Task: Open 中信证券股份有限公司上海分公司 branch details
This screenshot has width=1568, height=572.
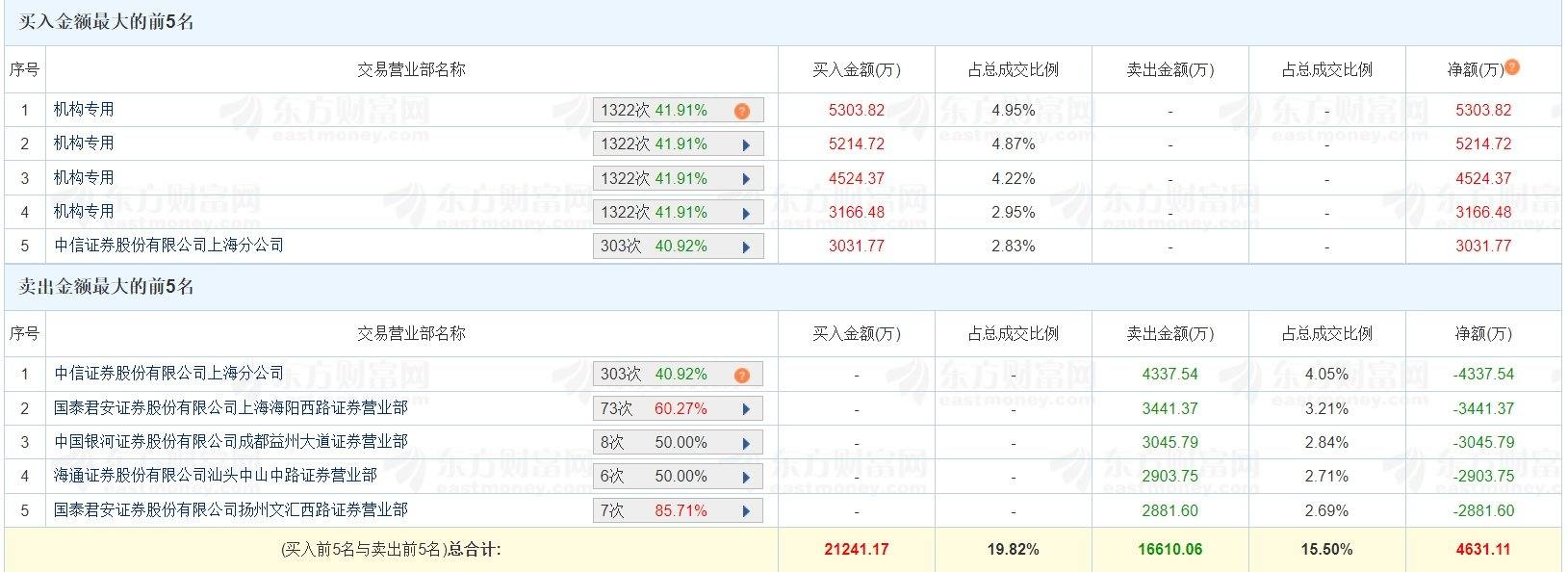Action: (166, 246)
